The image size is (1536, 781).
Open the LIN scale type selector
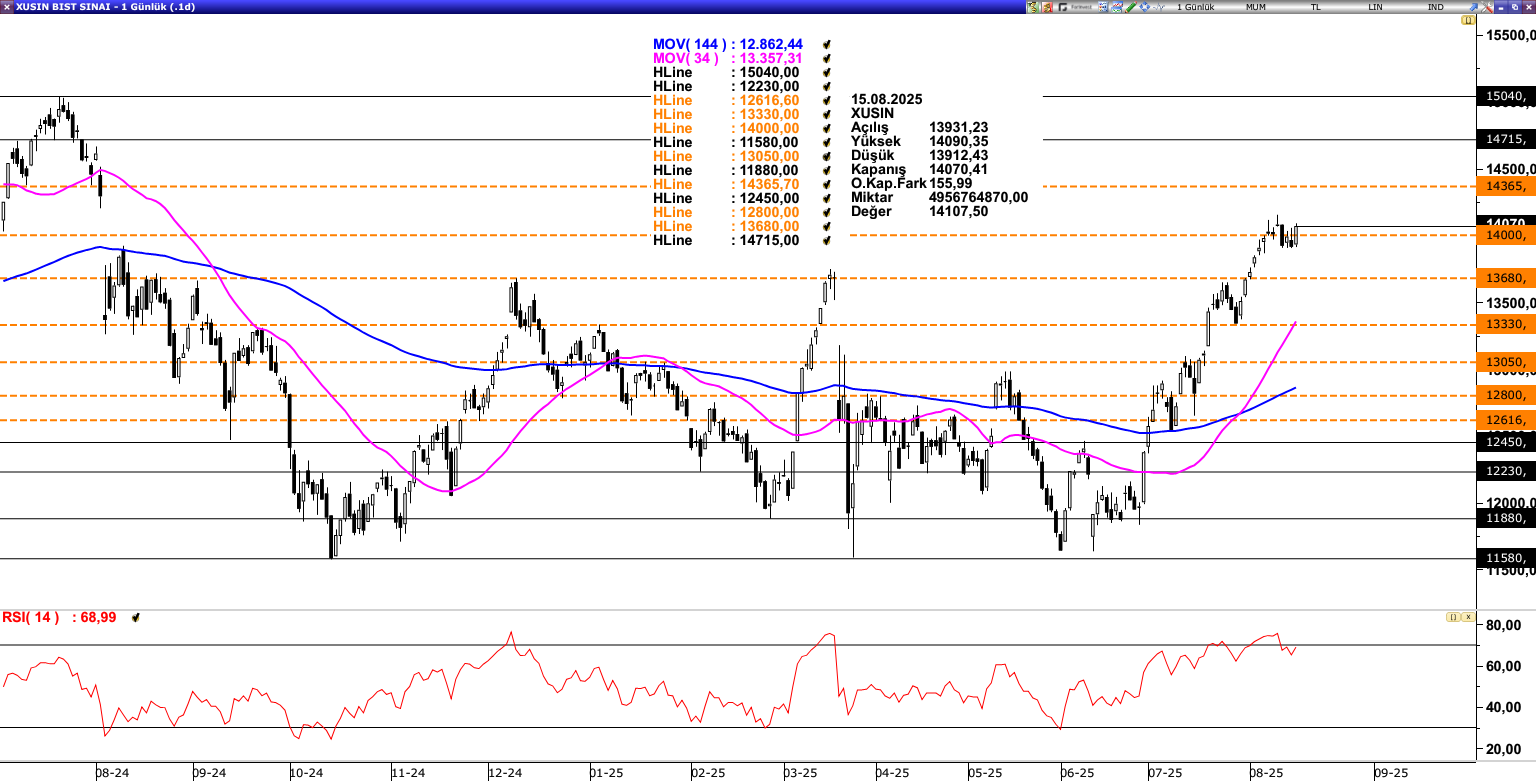[1376, 7]
